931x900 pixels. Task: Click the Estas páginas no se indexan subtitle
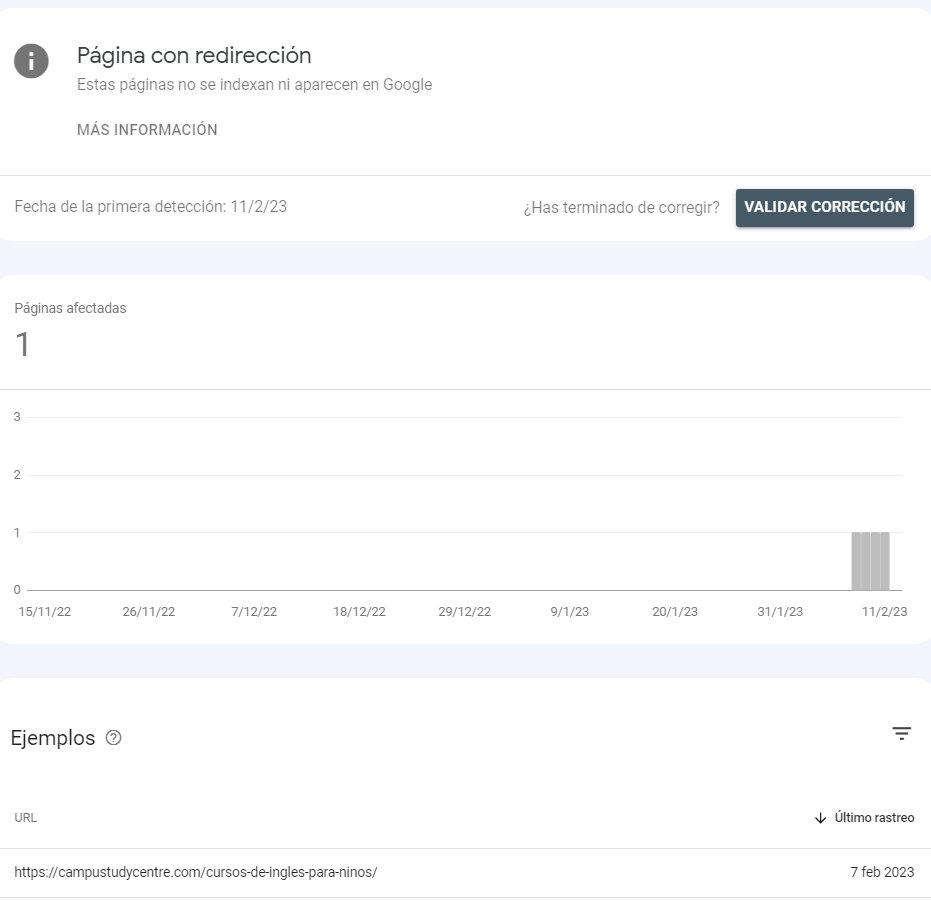coord(254,84)
